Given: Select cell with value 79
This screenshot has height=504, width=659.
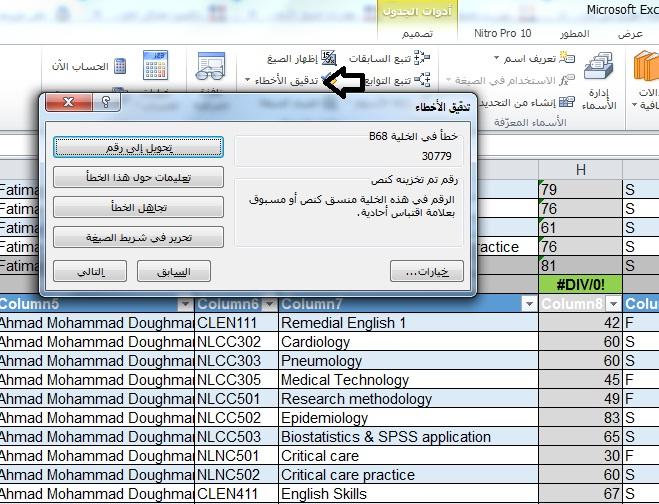Looking at the screenshot, I should click(580, 190).
